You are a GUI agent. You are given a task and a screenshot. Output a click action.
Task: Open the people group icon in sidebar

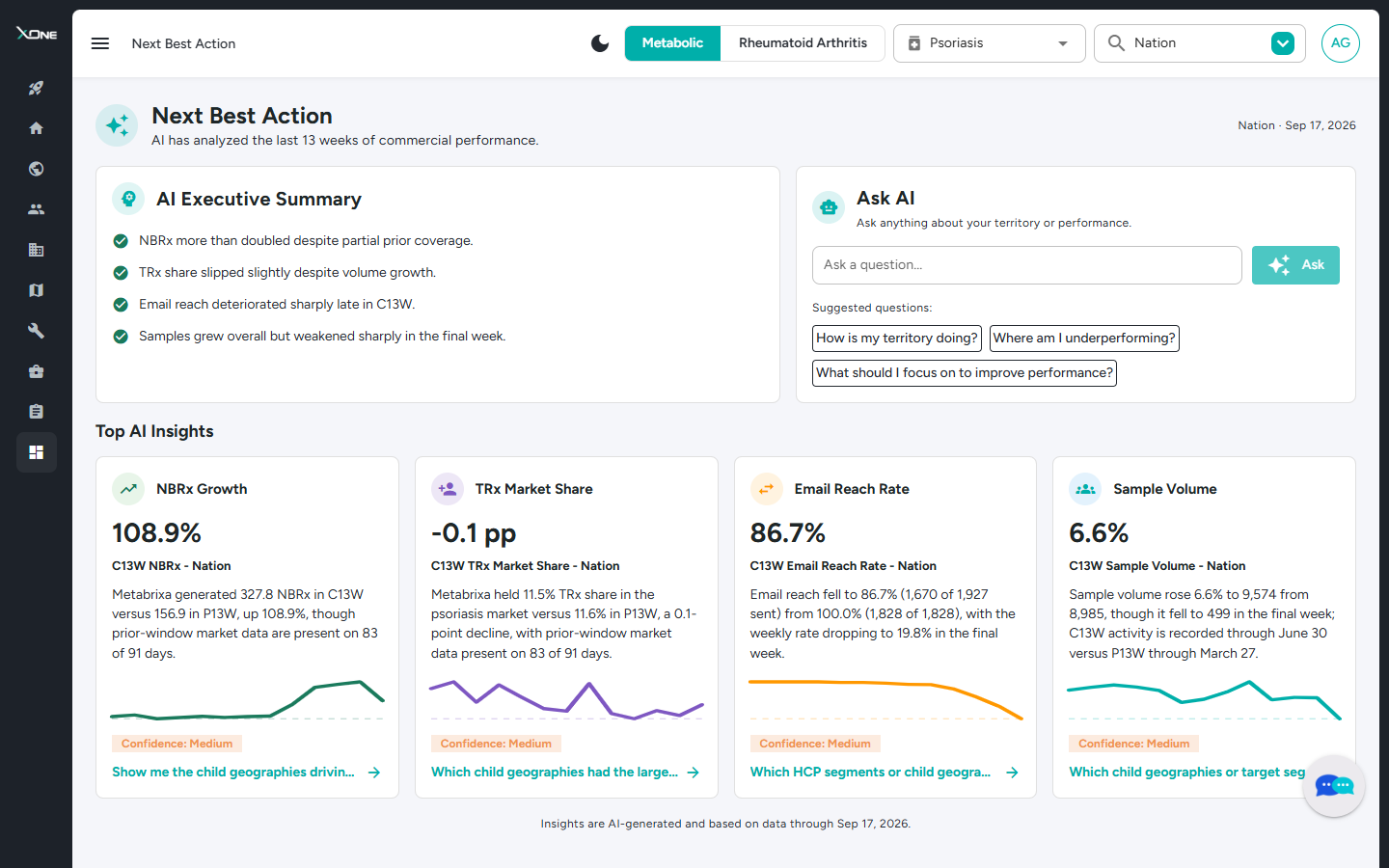[36, 209]
